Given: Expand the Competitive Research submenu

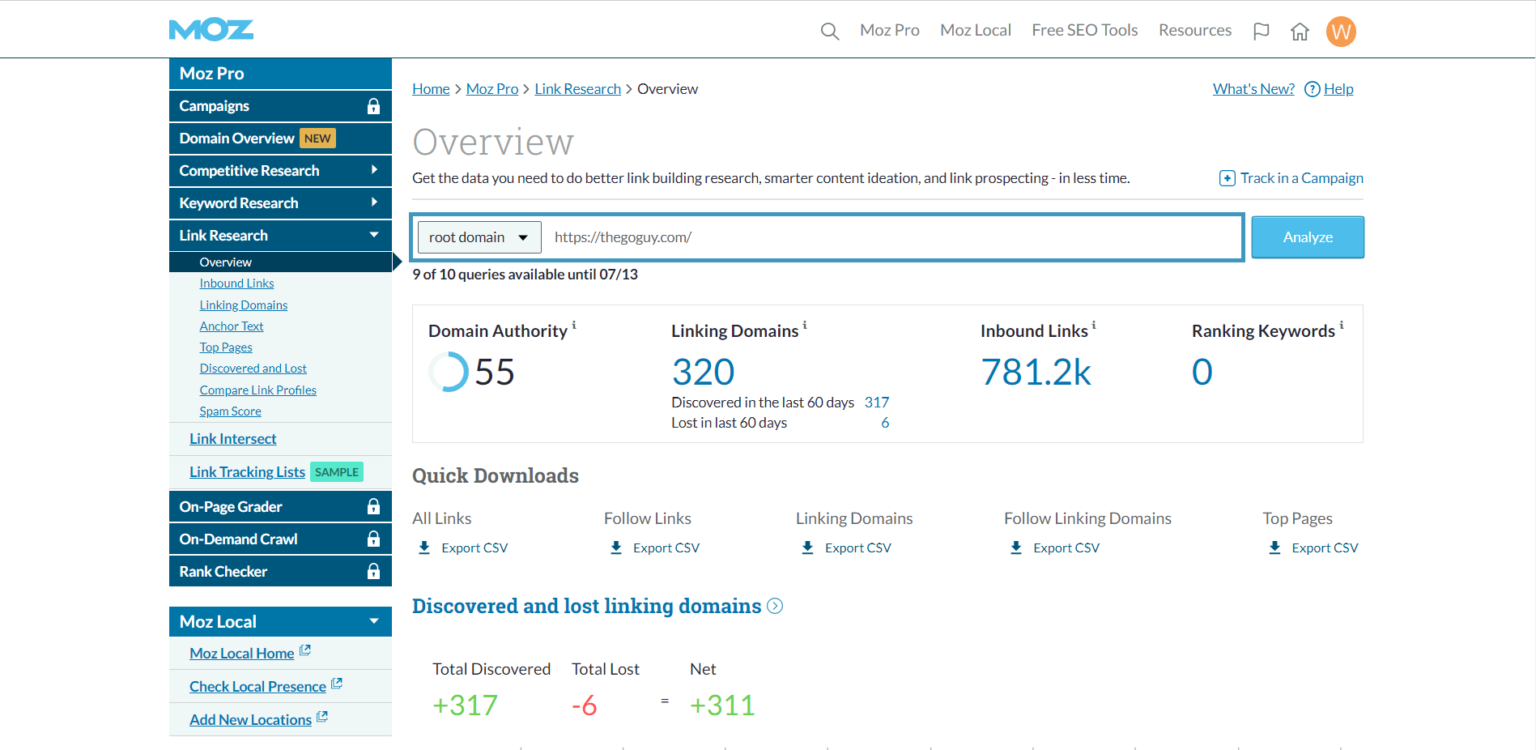Looking at the screenshot, I should click(x=374, y=170).
